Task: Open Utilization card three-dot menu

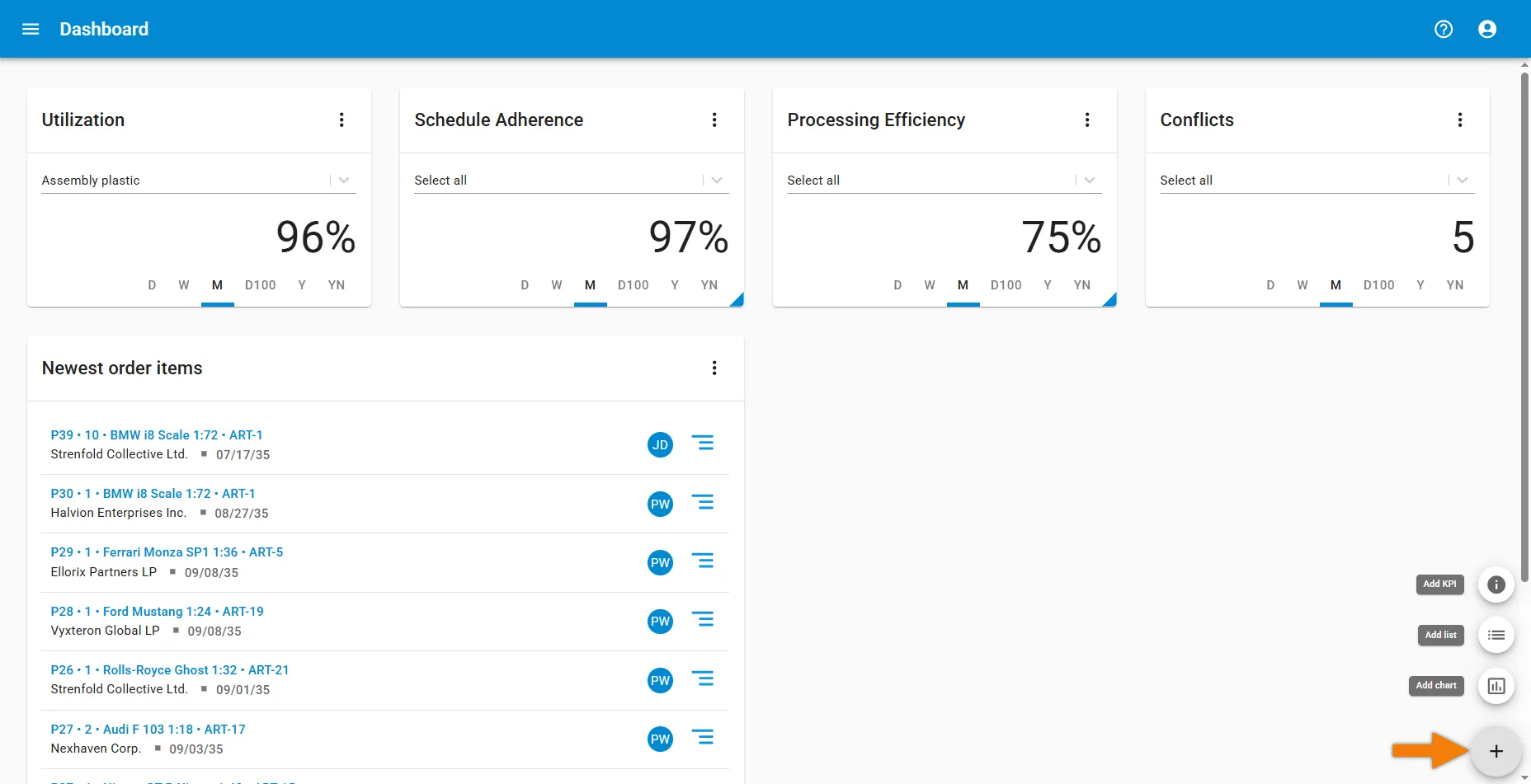Action: (x=342, y=120)
